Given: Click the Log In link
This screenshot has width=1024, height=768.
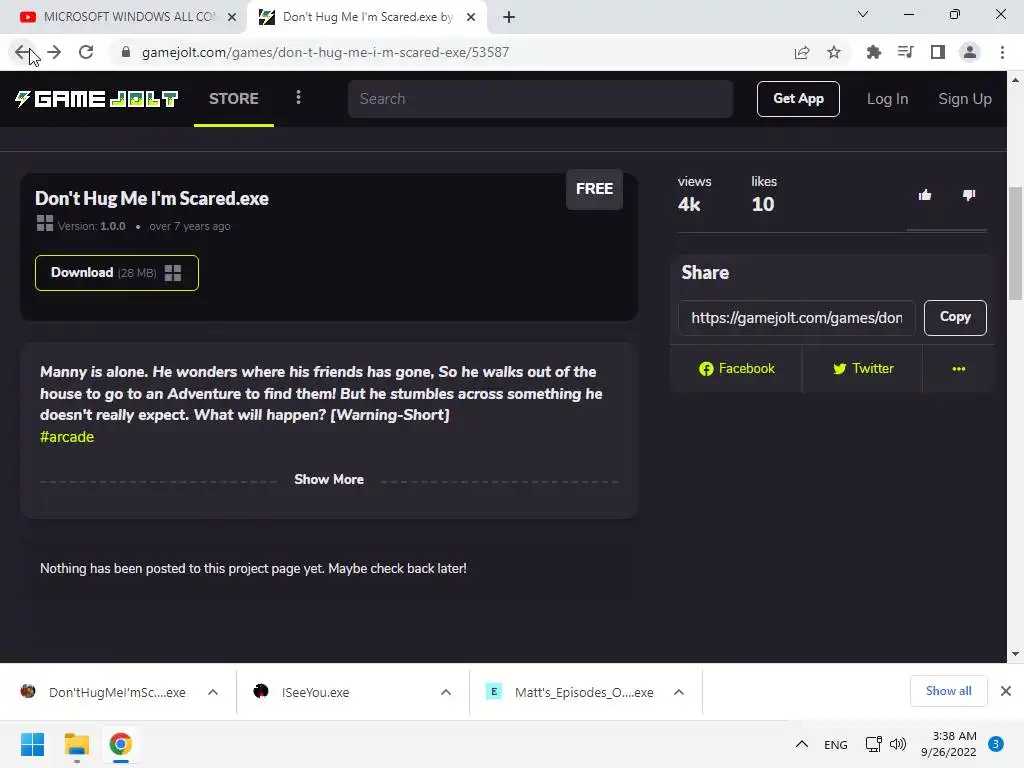Looking at the screenshot, I should [887, 99].
